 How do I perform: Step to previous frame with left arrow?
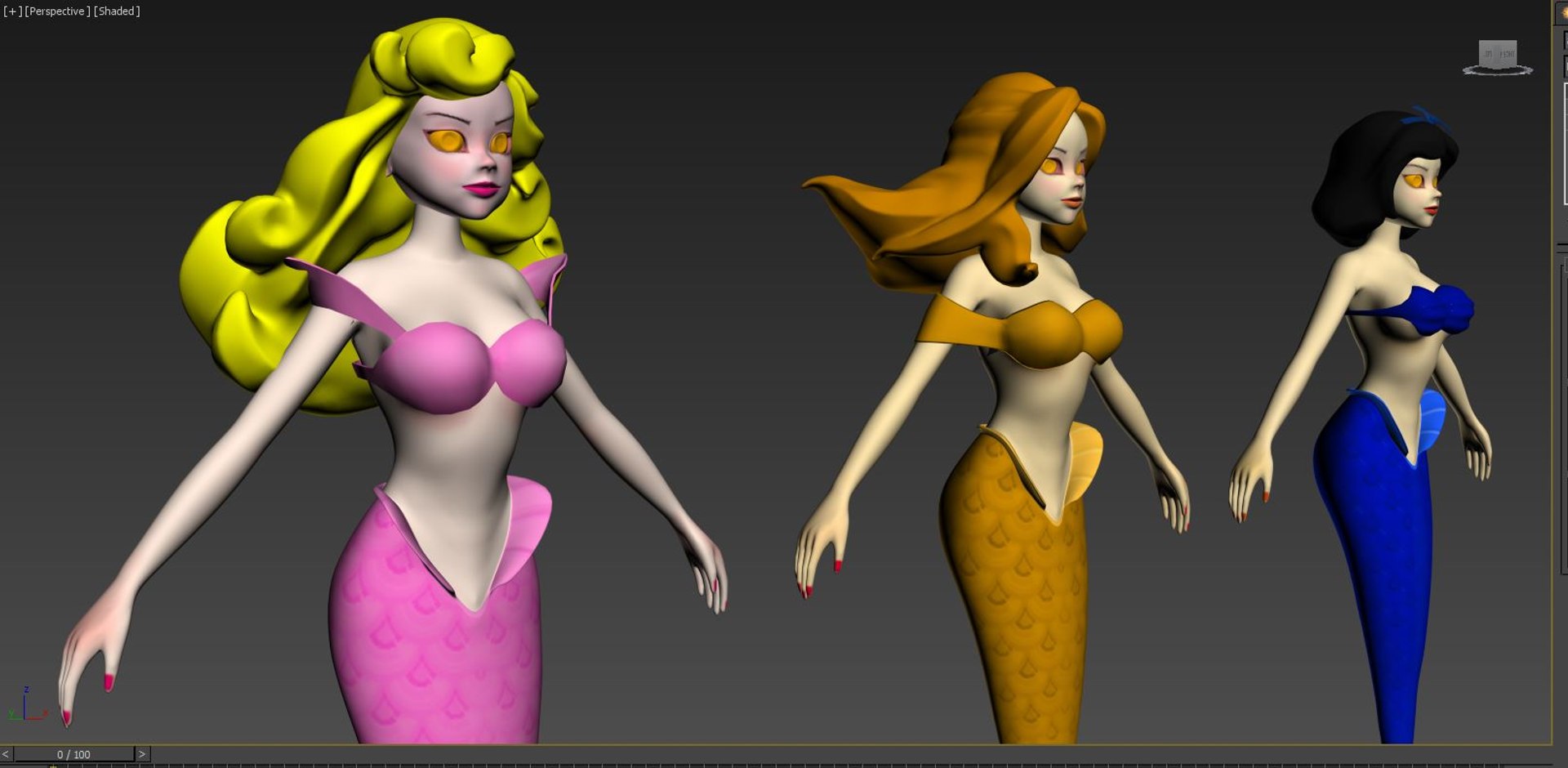[6, 754]
